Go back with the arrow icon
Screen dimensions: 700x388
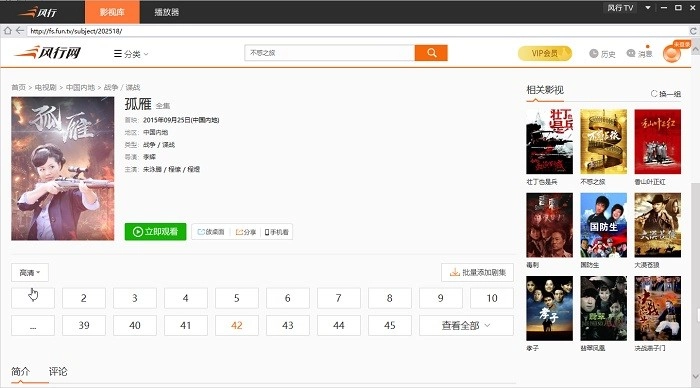[20, 30]
